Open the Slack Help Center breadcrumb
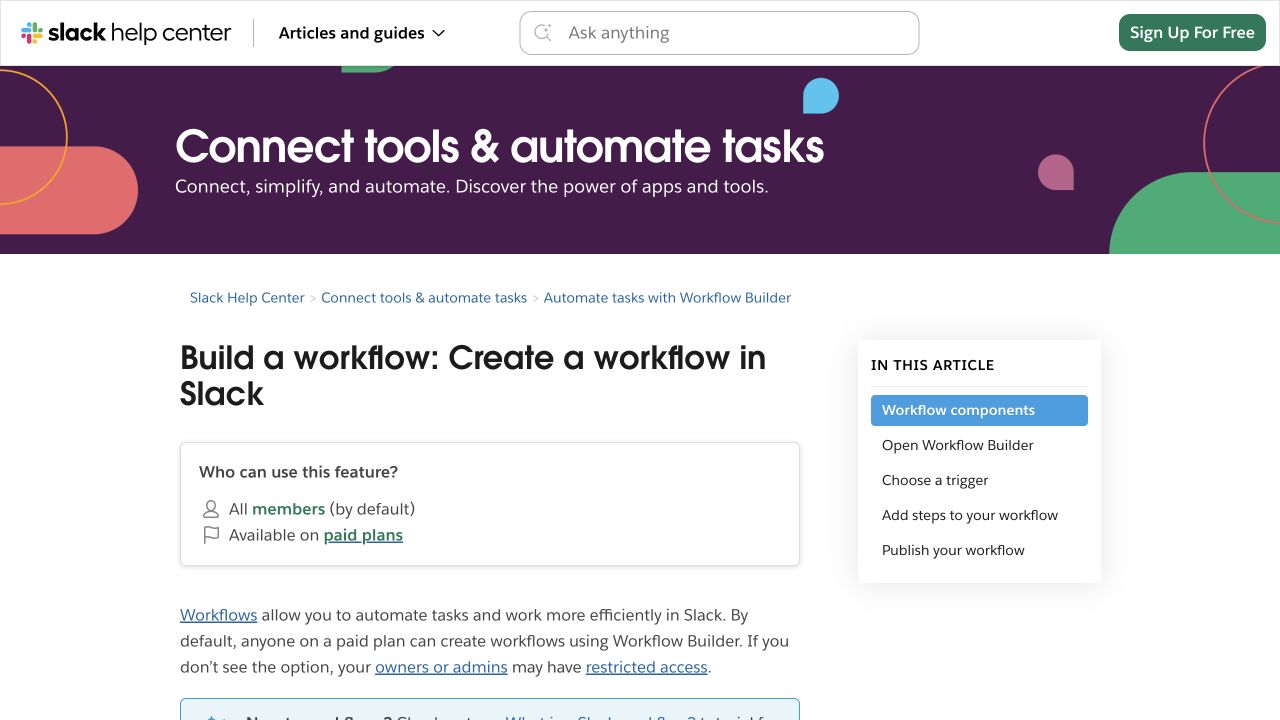The width and height of the screenshot is (1280, 720). [247, 298]
